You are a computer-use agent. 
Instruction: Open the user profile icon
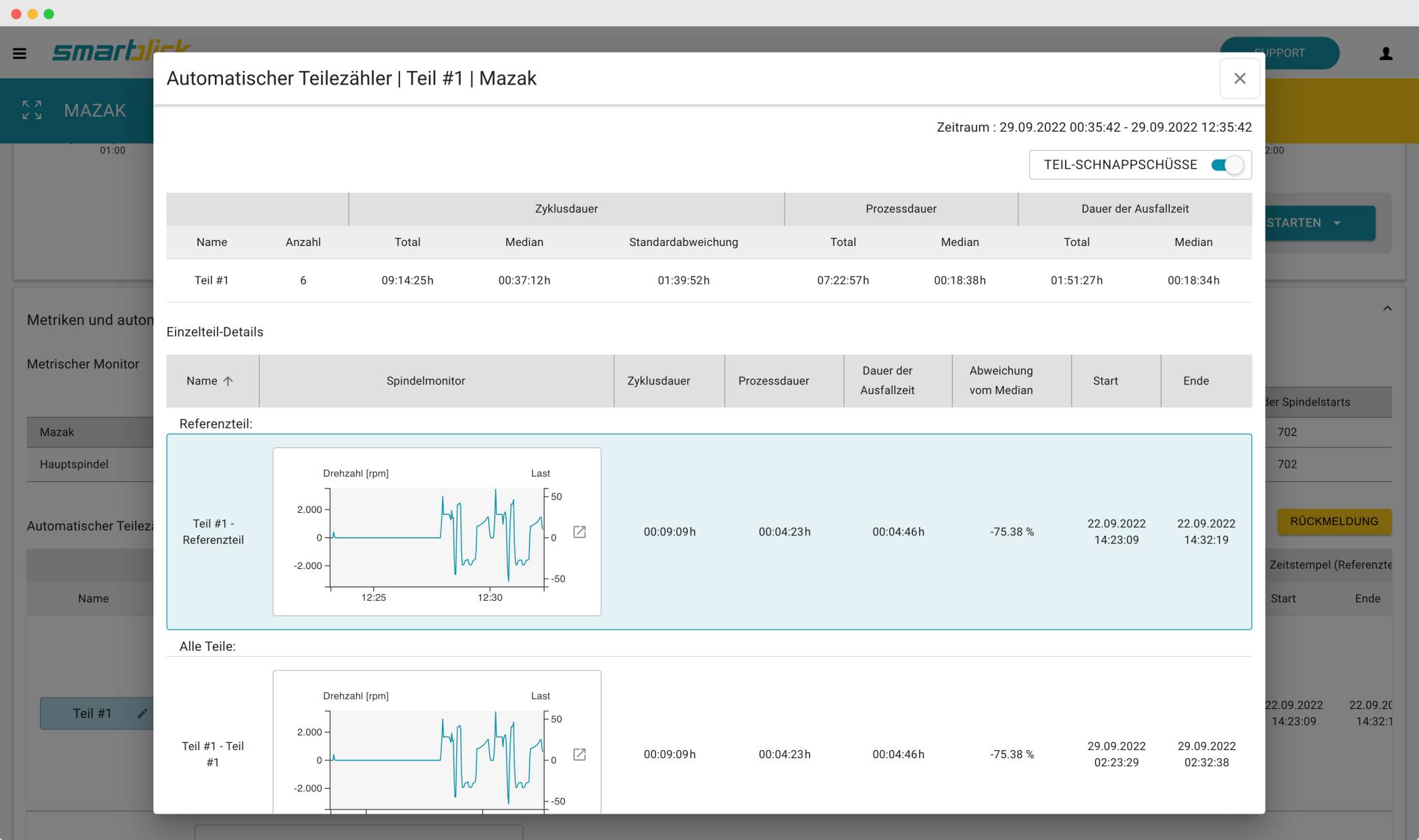pos(1386,53)
